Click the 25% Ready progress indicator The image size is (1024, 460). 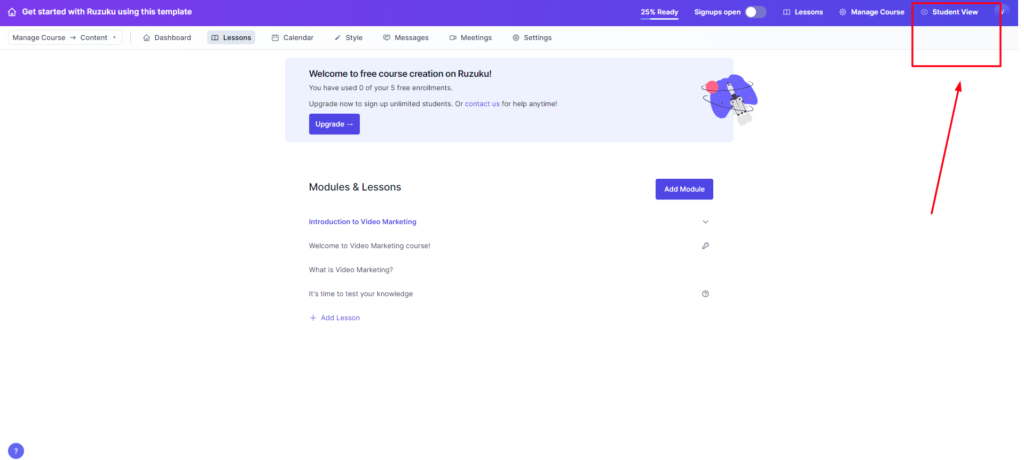(659, 12)
